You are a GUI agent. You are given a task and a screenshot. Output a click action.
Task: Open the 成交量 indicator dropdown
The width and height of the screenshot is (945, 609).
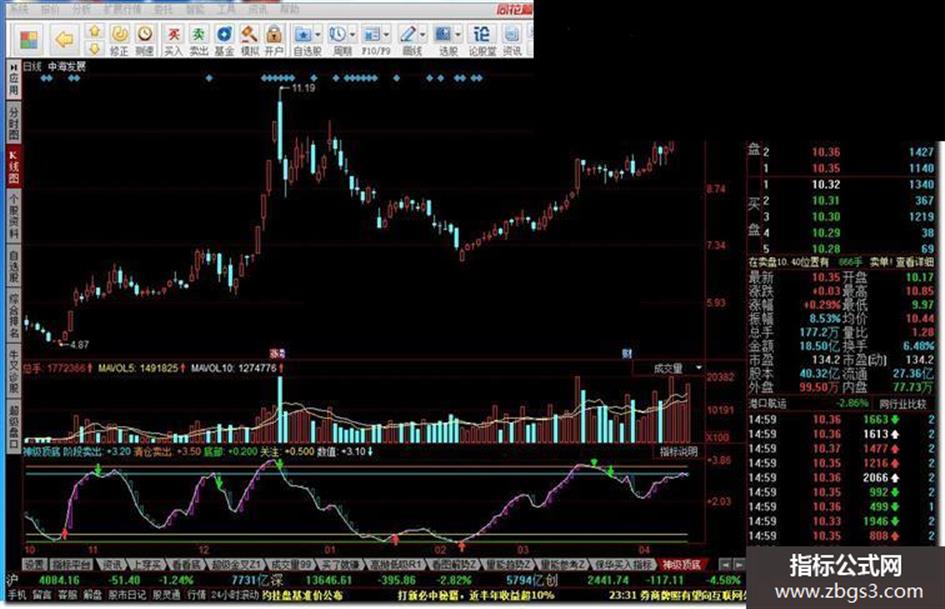click(668, 368)
